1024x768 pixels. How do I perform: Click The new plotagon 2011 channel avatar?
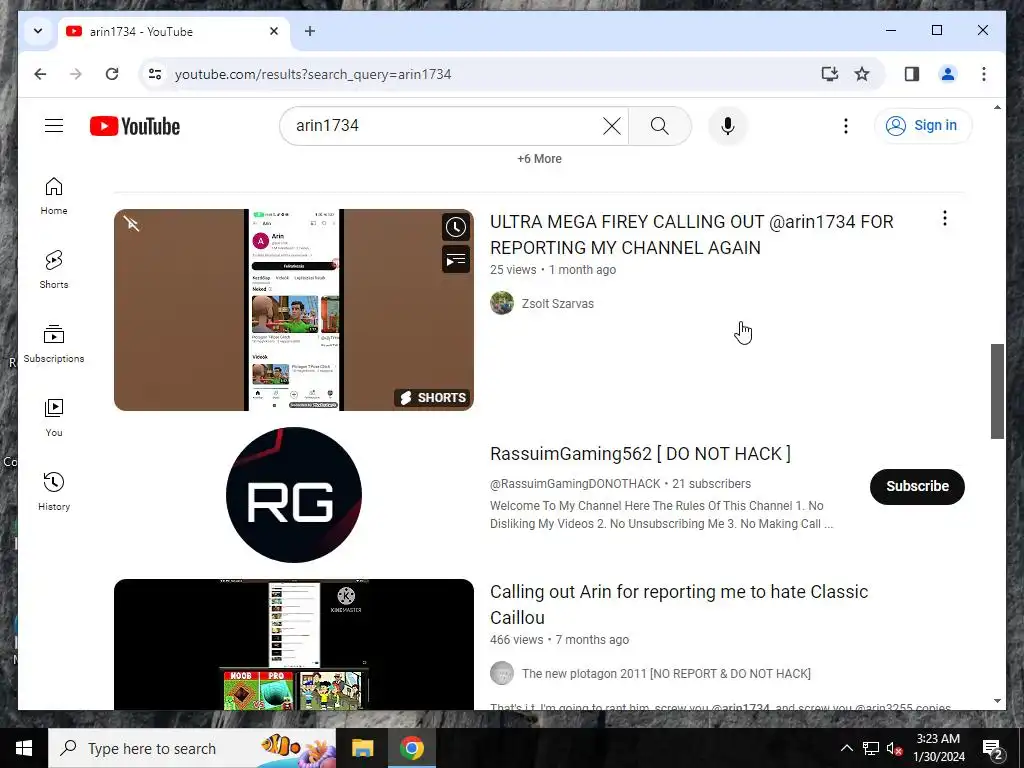(502, 673)
